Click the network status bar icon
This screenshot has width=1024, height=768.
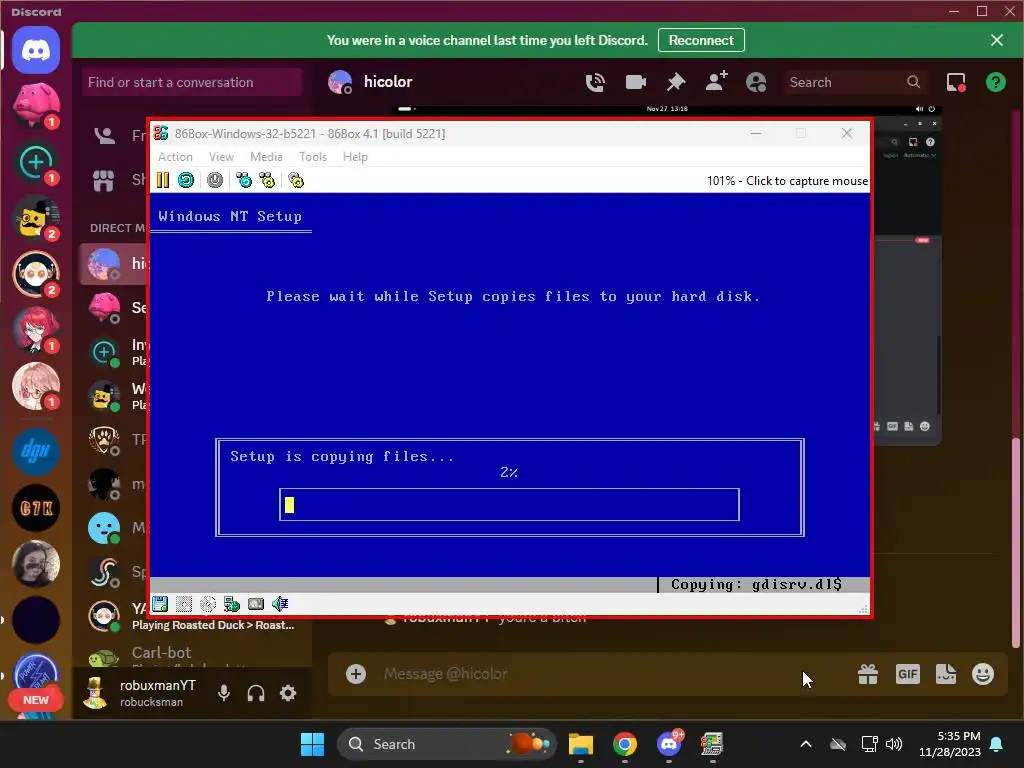coord(231,604)
